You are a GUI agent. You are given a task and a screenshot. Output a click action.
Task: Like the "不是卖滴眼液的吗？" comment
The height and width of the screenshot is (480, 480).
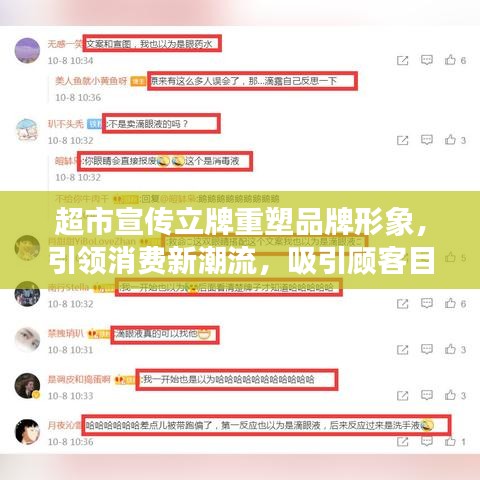click(450, 140)
